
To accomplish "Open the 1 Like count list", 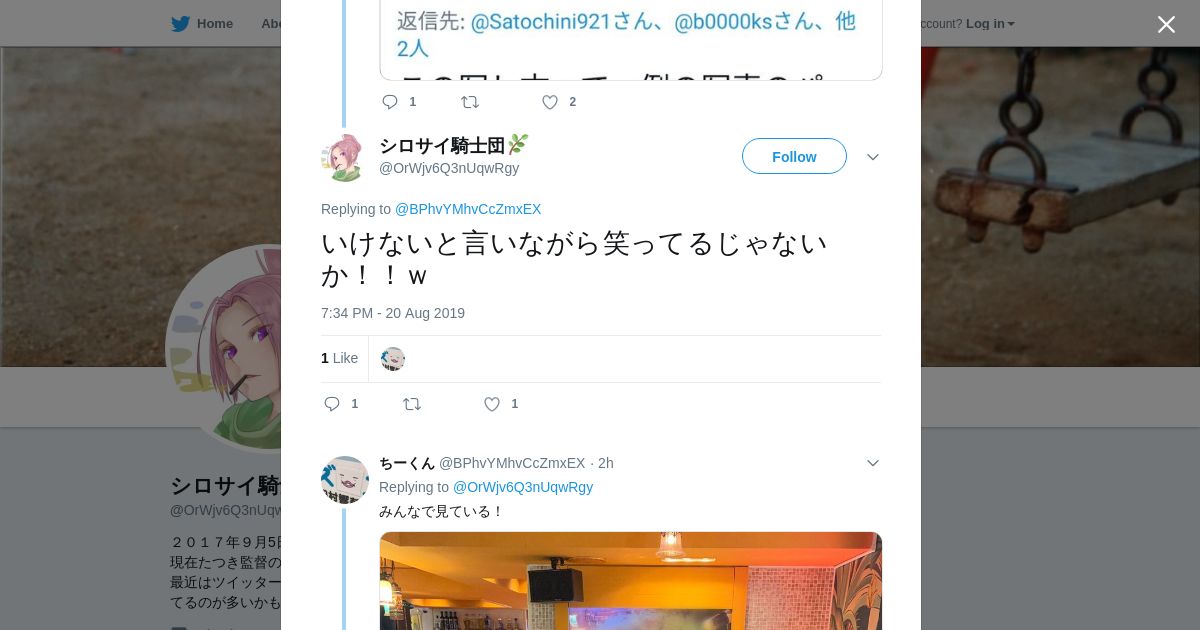I will [x=339, y=358].
